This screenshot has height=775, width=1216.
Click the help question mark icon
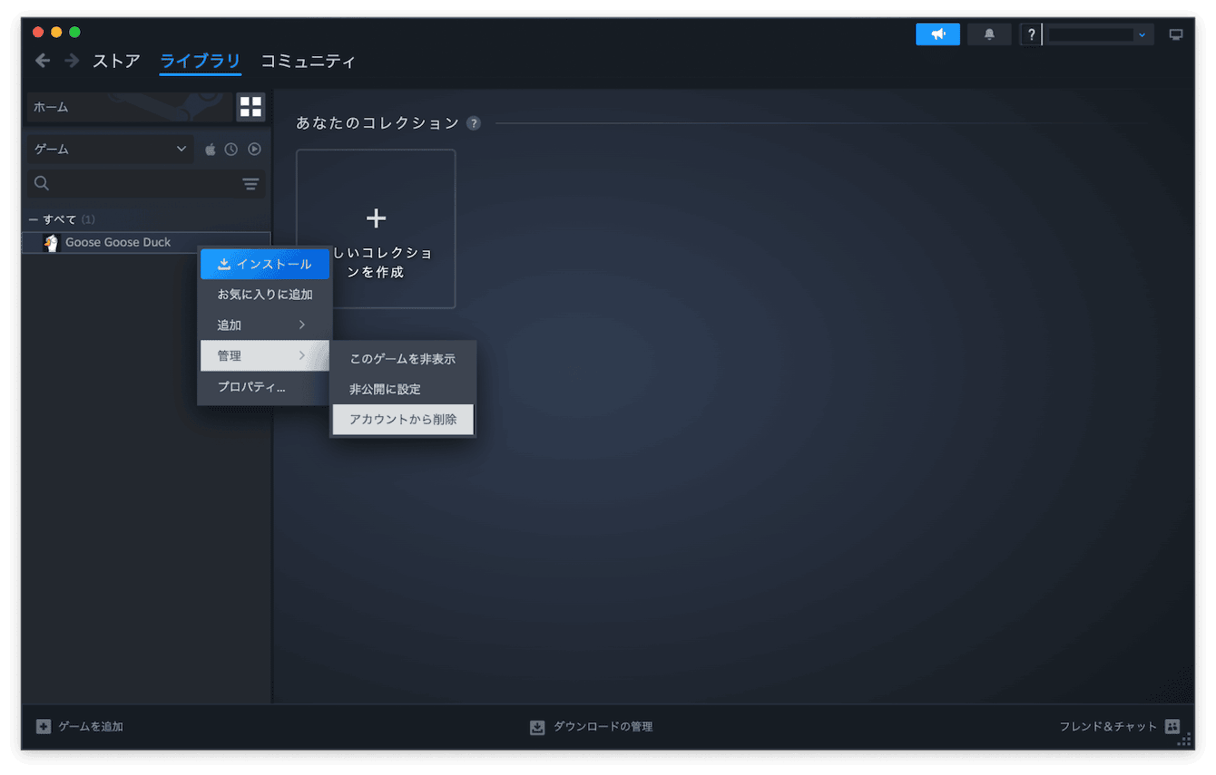pyautogui.click(x=1030, y=33)
